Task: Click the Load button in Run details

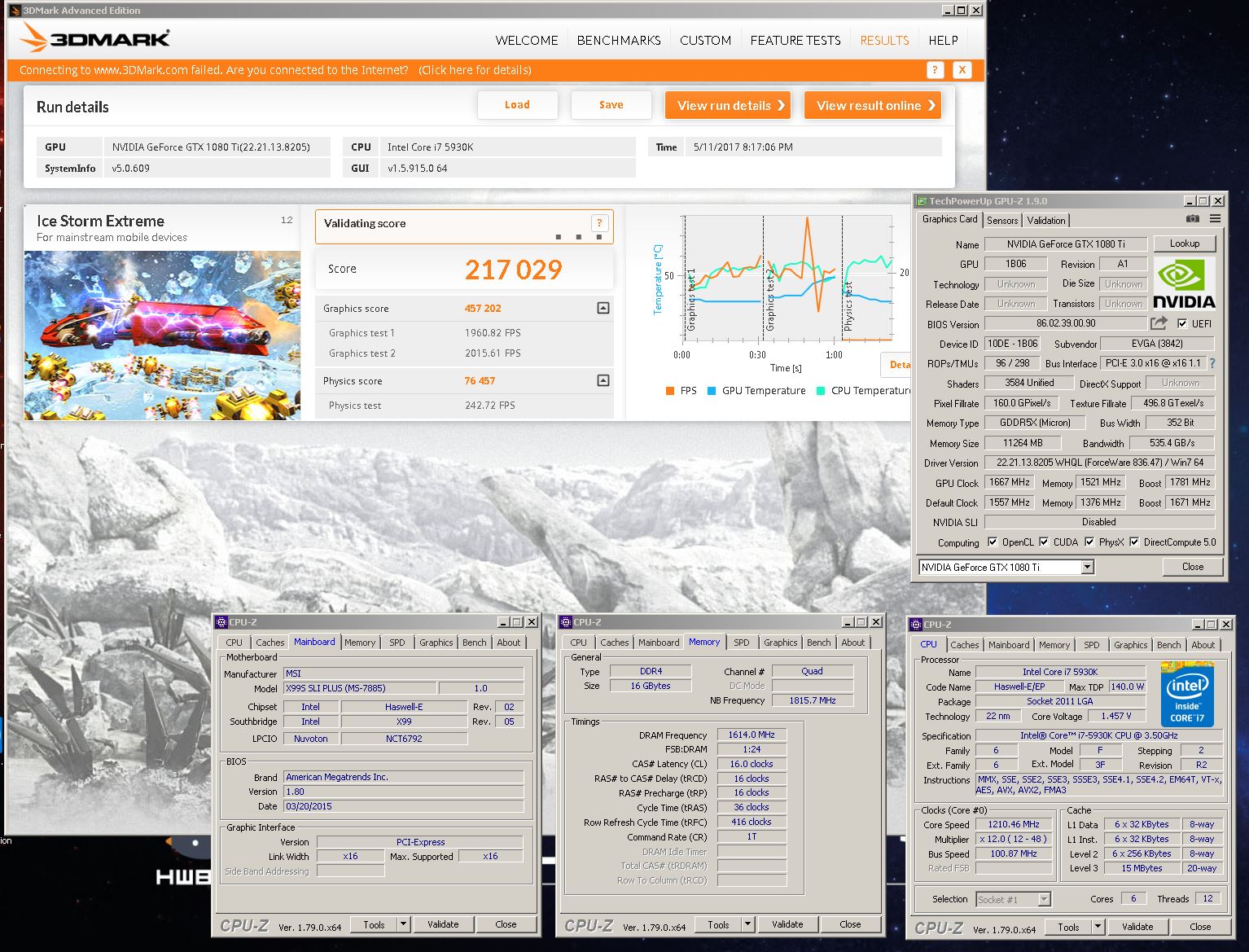Action: coord(517,105)
